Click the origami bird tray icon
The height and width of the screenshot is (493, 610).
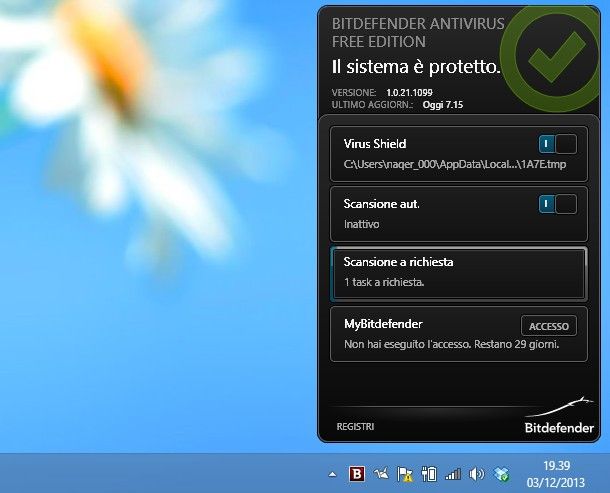[381, 474]
